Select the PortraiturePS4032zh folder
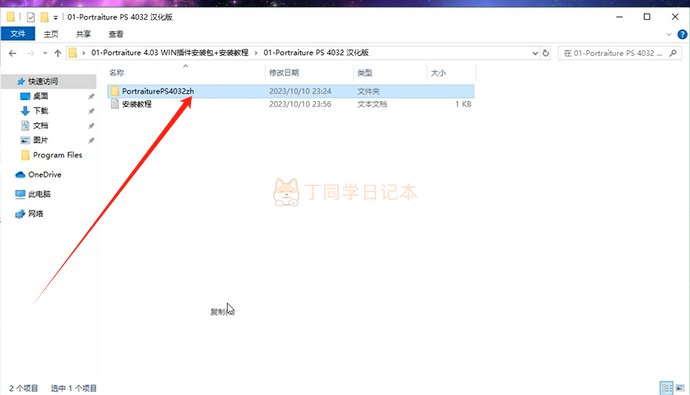The width and height of the screenshot is (690, 395). pyautogui.click(x=290, y=91)
